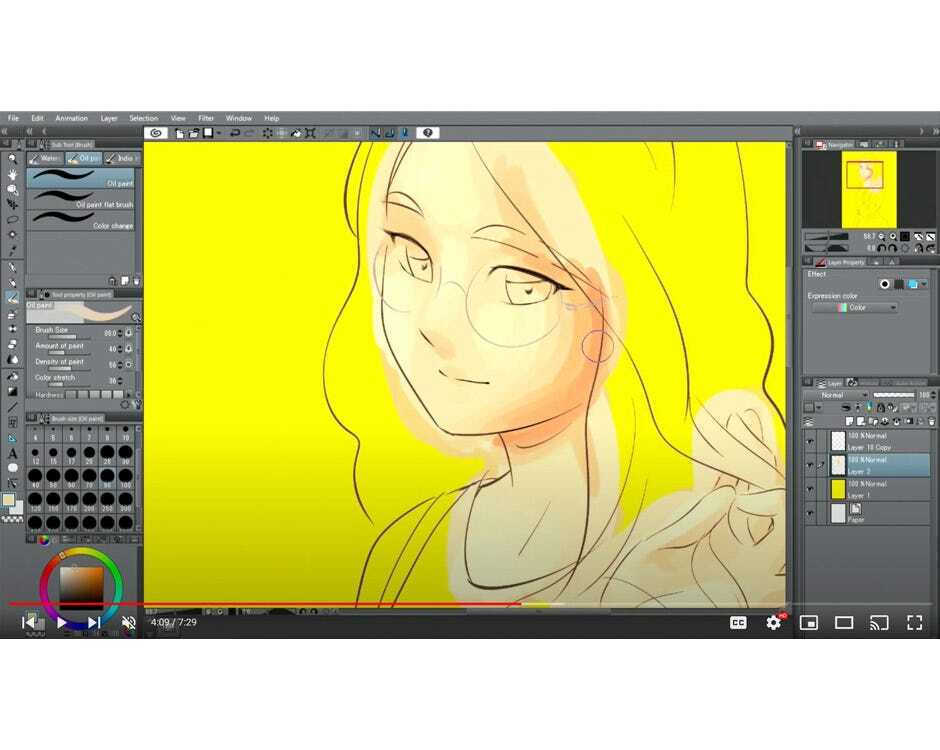Select the Eyedropper tool
The image size is (940, 750).
click(12, 250)
